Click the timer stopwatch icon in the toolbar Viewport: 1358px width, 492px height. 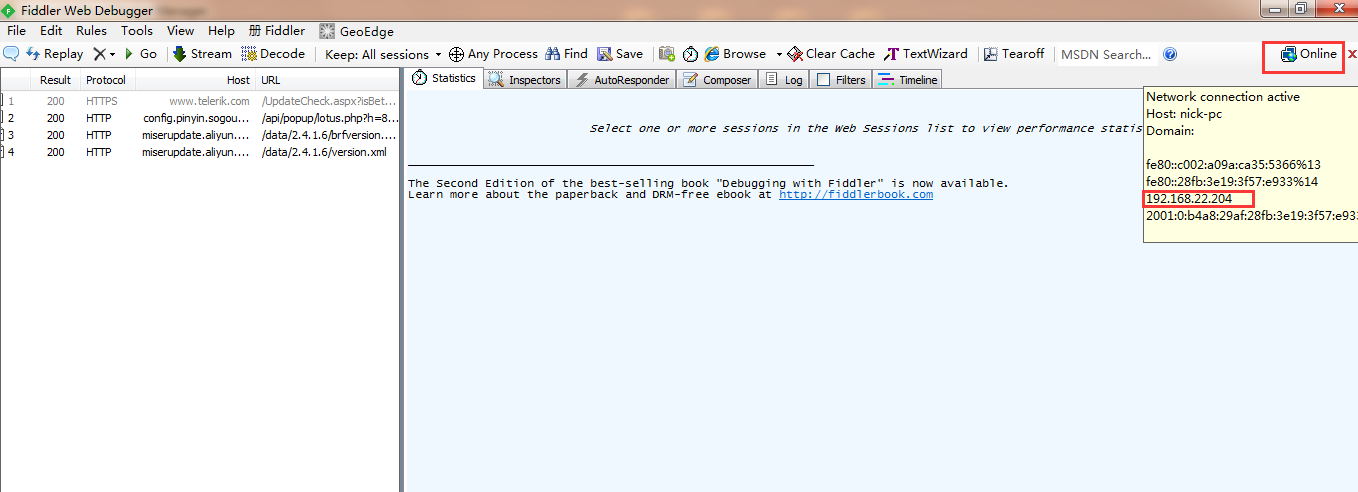click(690, 54)
